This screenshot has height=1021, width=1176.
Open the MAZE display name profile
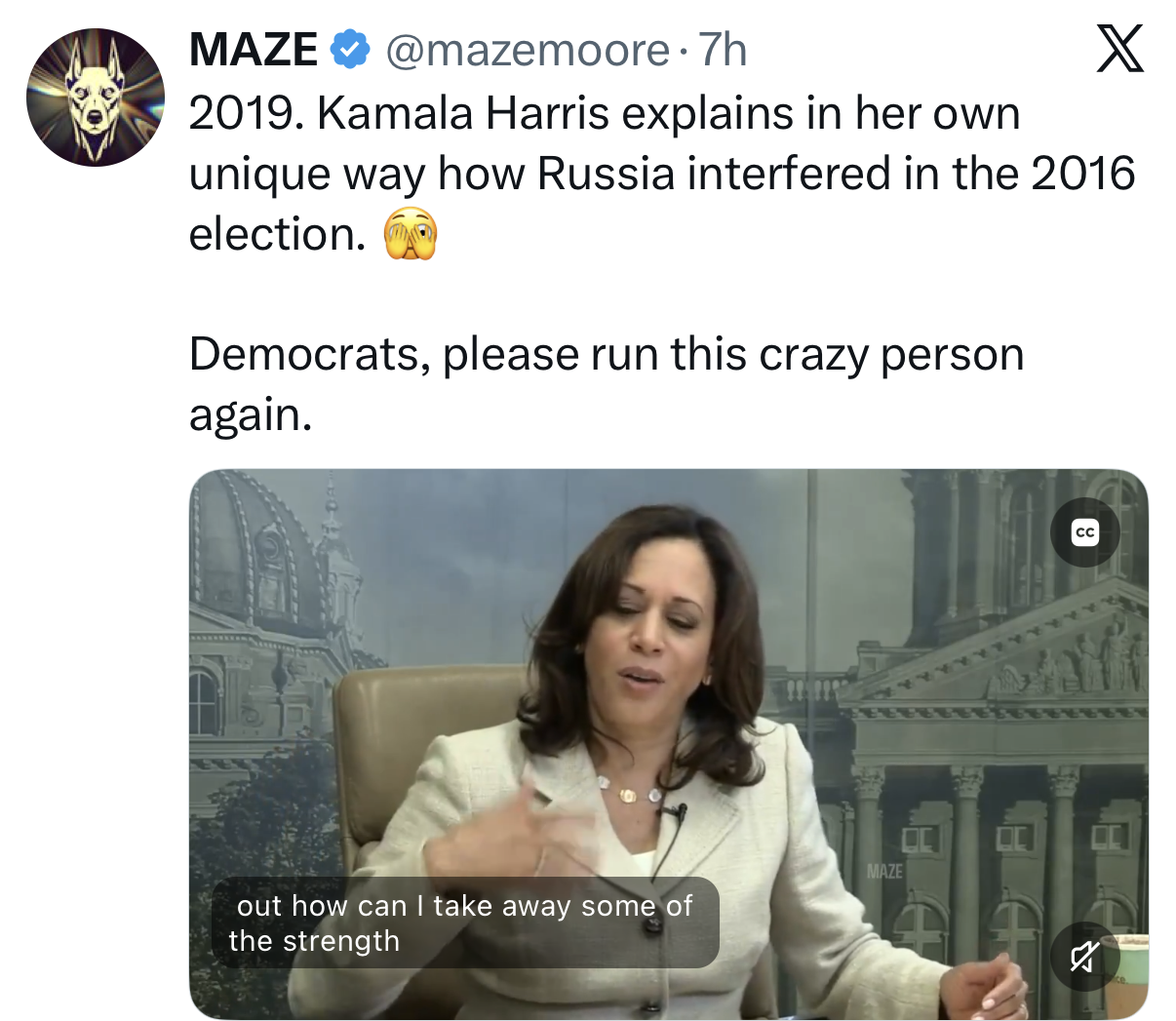pos(253,49)
